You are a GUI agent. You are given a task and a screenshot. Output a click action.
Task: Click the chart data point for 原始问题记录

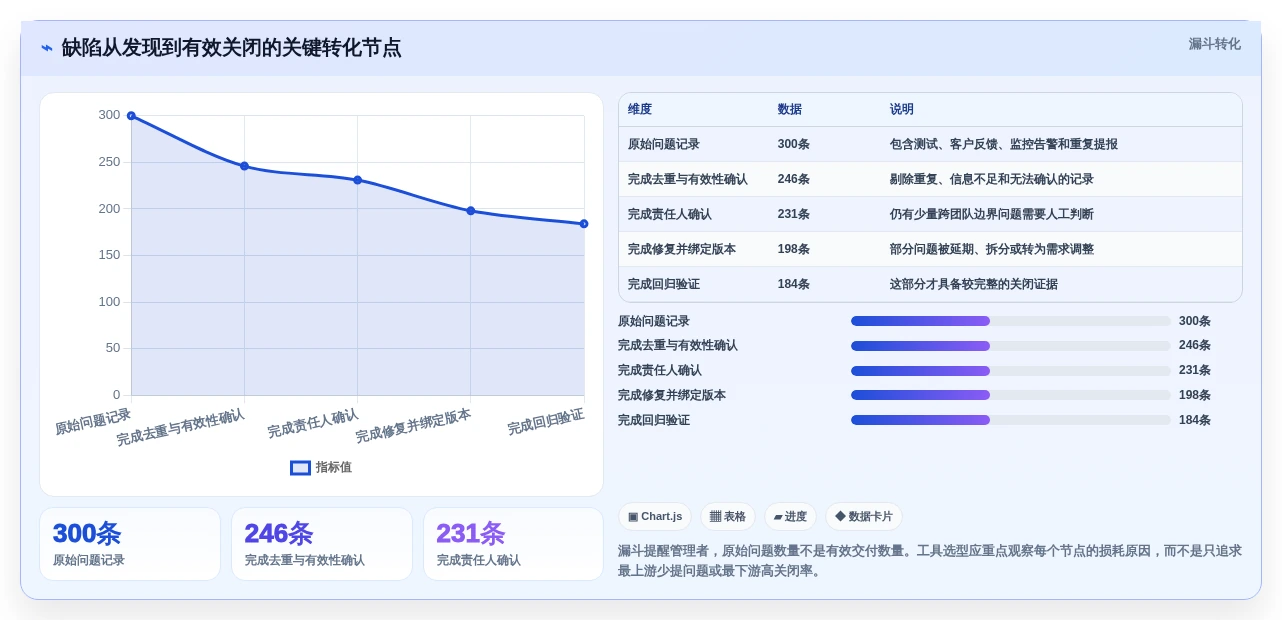click(x=131, y=116)
